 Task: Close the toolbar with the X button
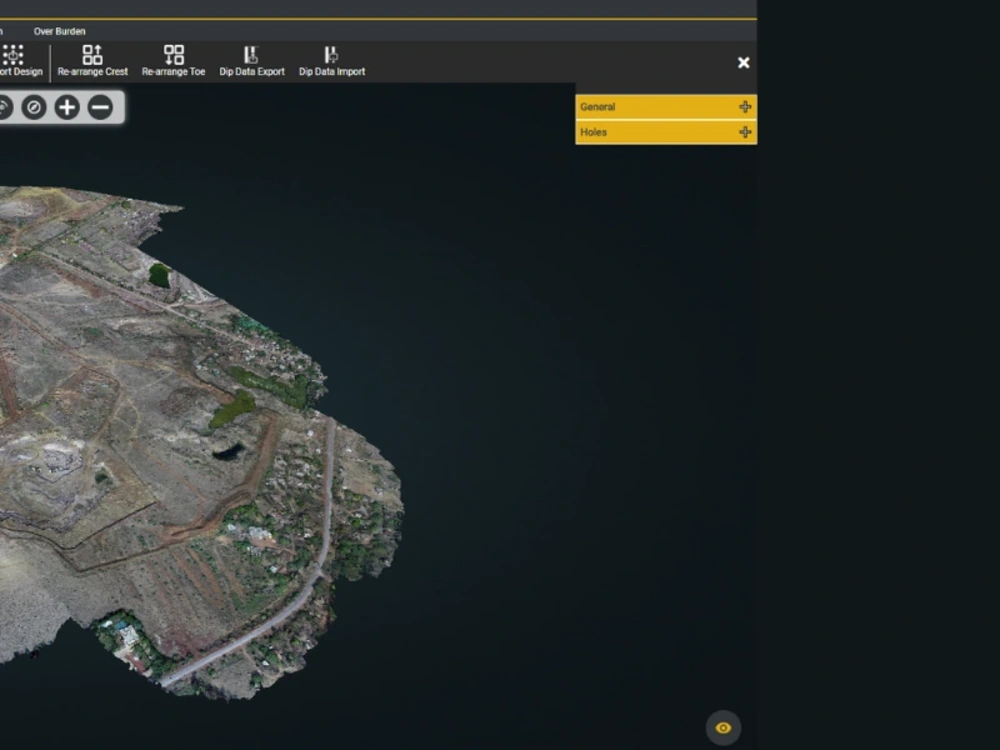click(x=743, y=62)
